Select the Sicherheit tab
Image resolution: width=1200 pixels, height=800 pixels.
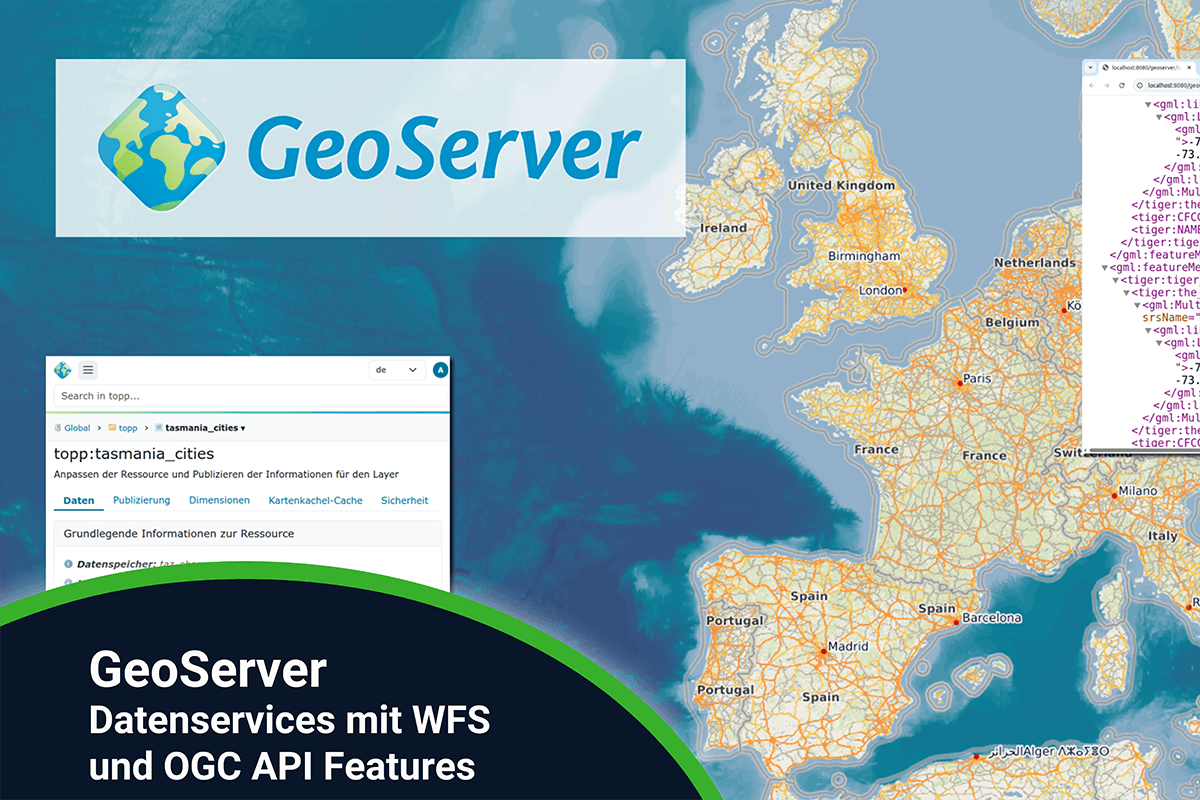click(x=404, y=500)
